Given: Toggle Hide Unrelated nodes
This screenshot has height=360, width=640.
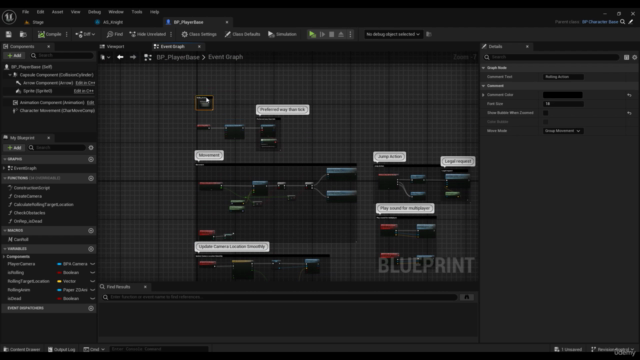Looking at the screenshot, I should (x=148, y=34).
